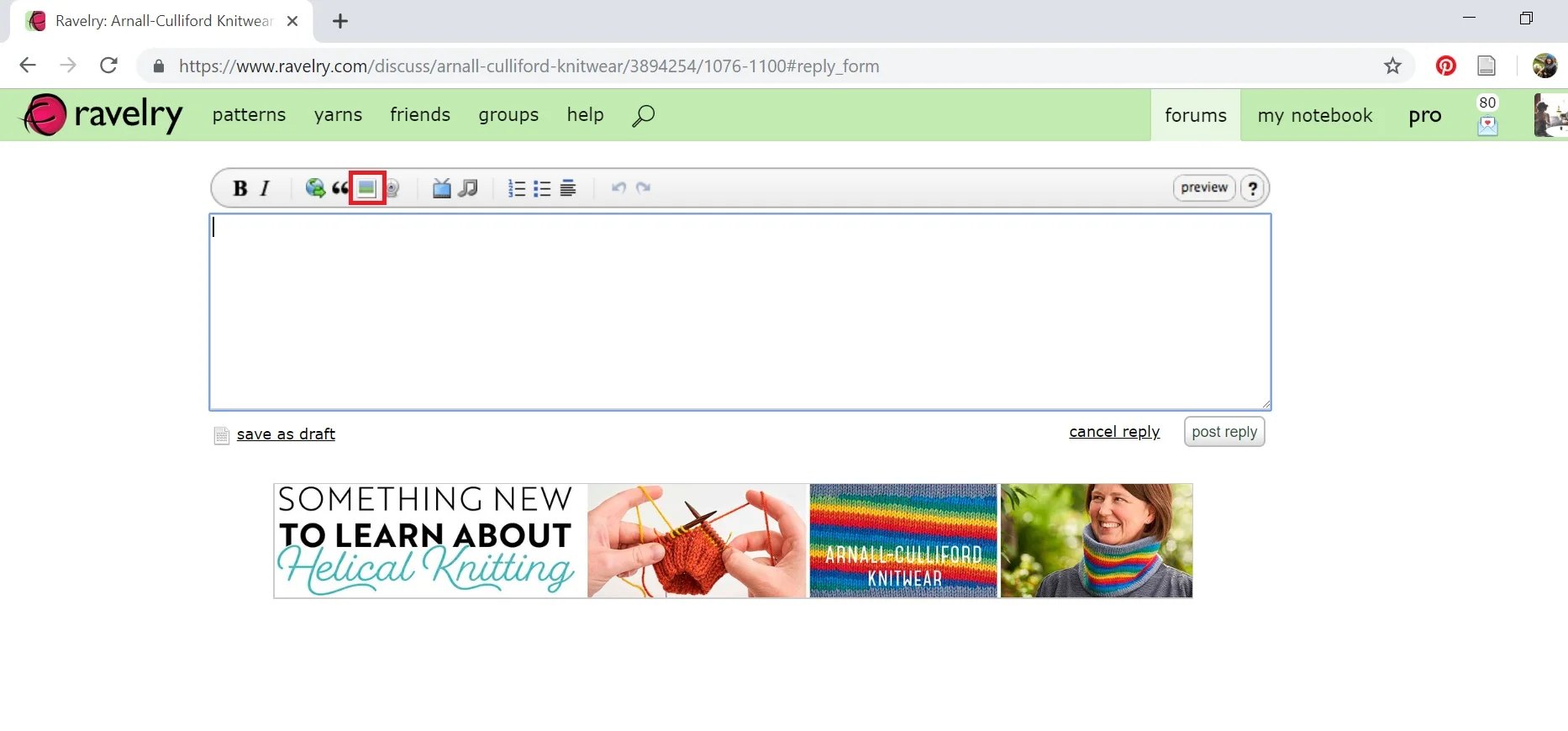Screen dimensions: 1568x731
Task: Open the help menu
Action: 585,114
